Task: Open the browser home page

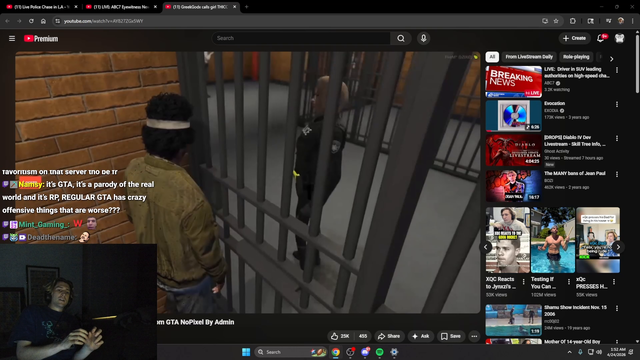Action: click(43, 21)
